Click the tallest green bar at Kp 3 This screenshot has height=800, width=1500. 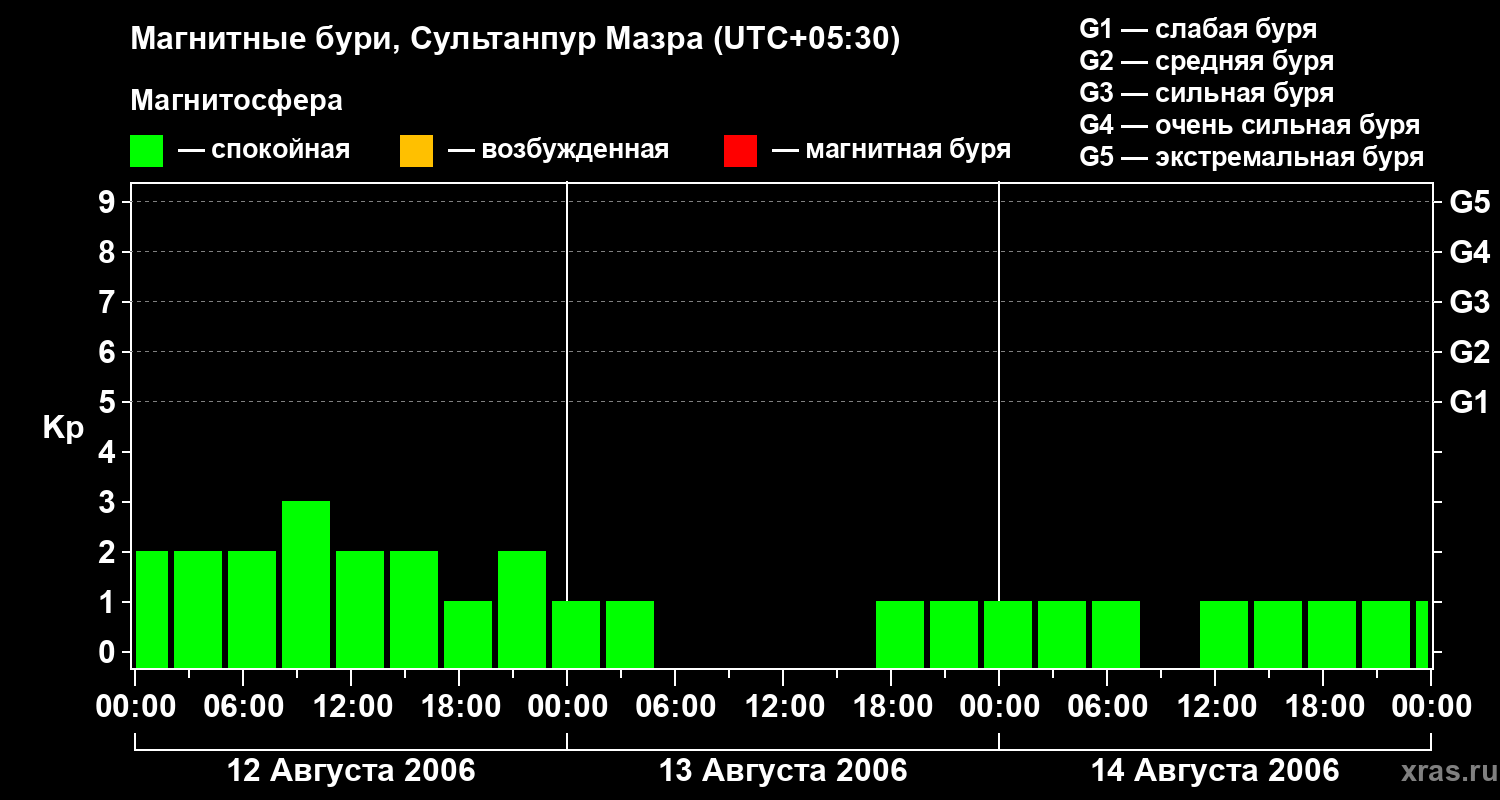[306, 584]
